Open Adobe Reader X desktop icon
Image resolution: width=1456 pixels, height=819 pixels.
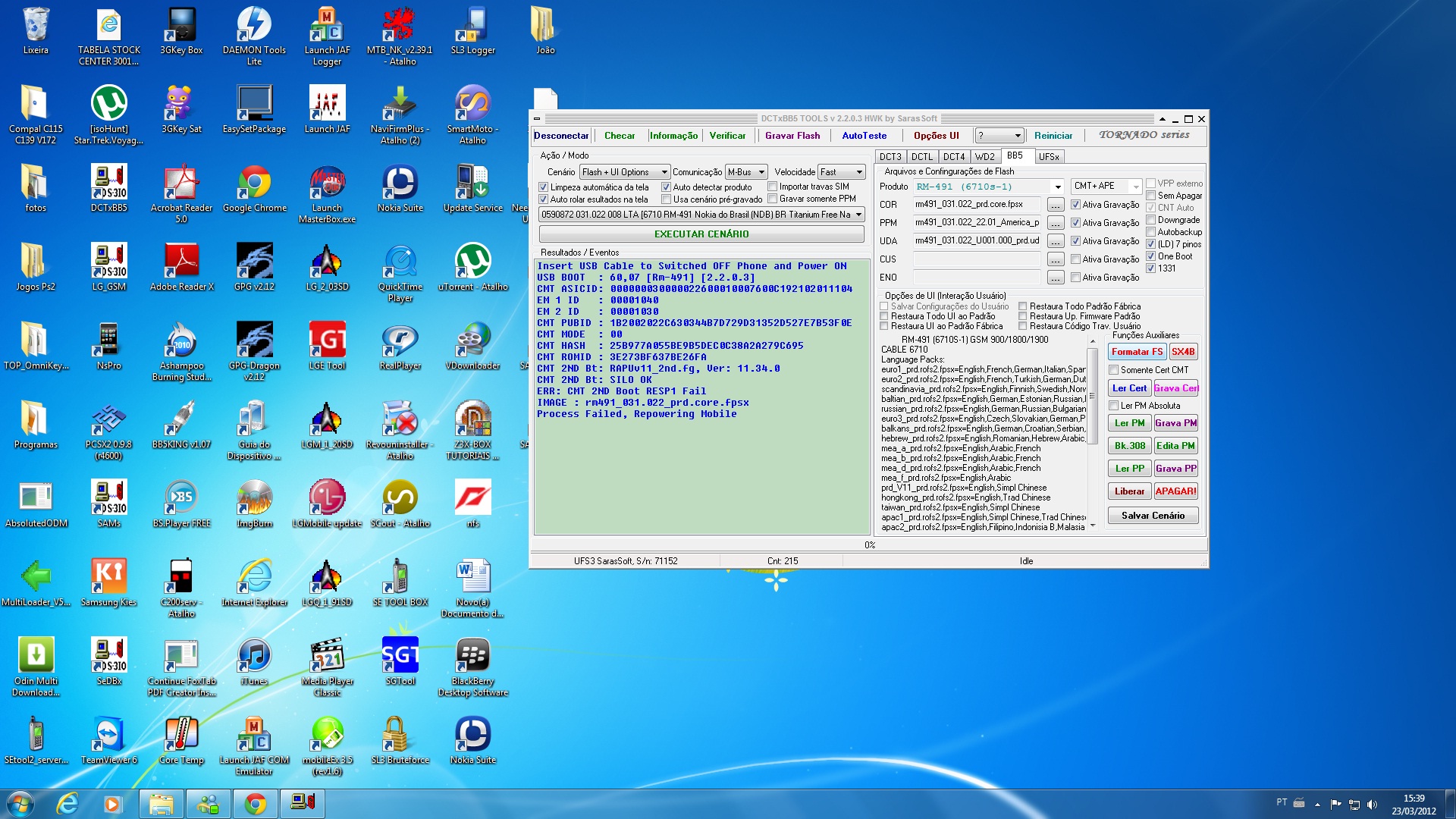[181, 268]
